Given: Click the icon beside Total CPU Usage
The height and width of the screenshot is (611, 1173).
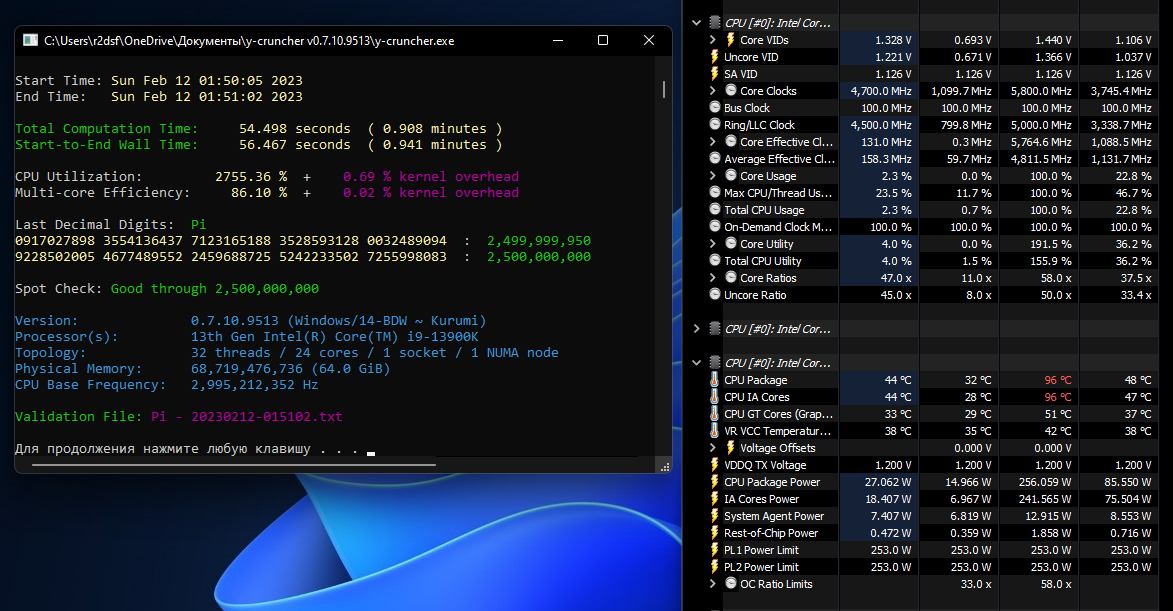Looking at the screenshot, I should pos(715,210).
